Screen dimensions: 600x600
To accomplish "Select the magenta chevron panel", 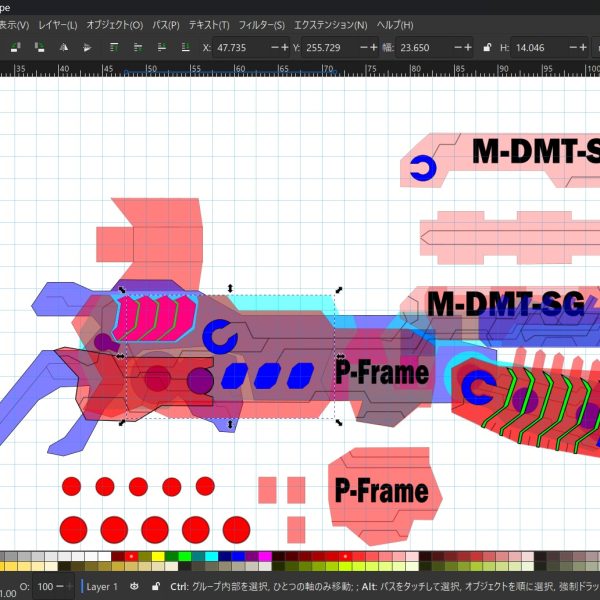I will [x=154, y=318].
